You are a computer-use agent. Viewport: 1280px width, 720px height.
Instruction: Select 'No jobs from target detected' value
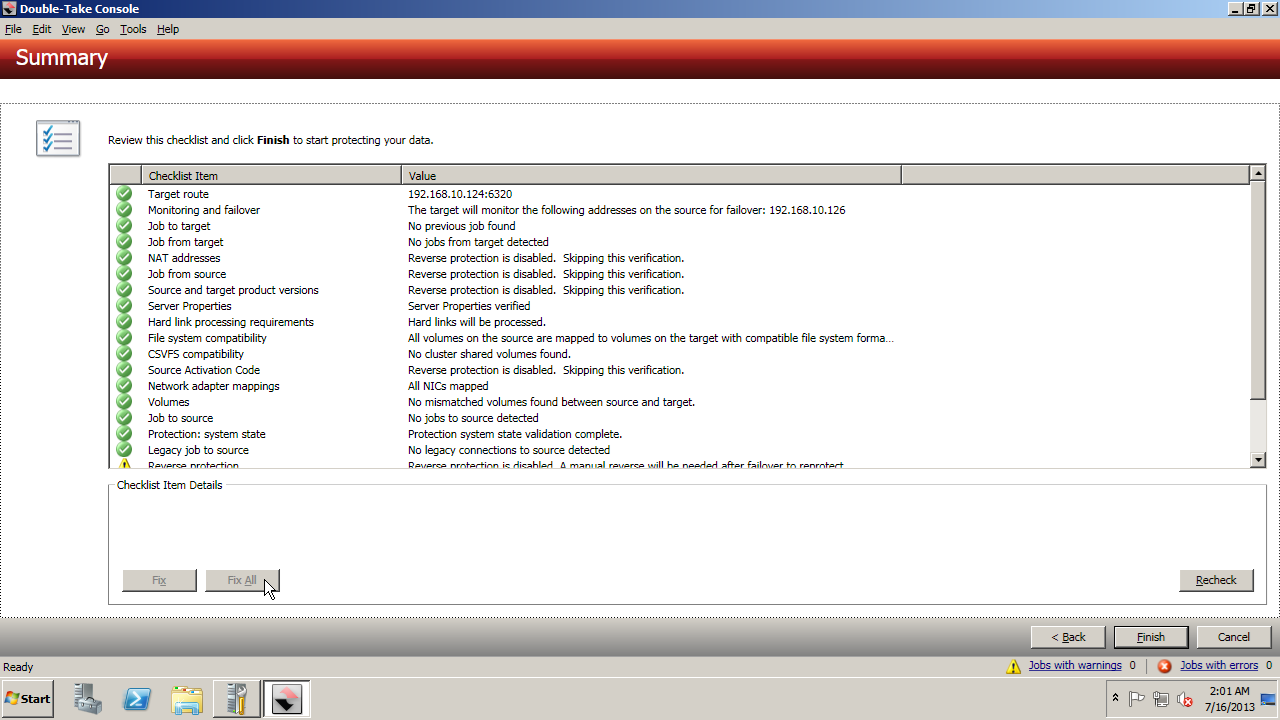[478, 242]
